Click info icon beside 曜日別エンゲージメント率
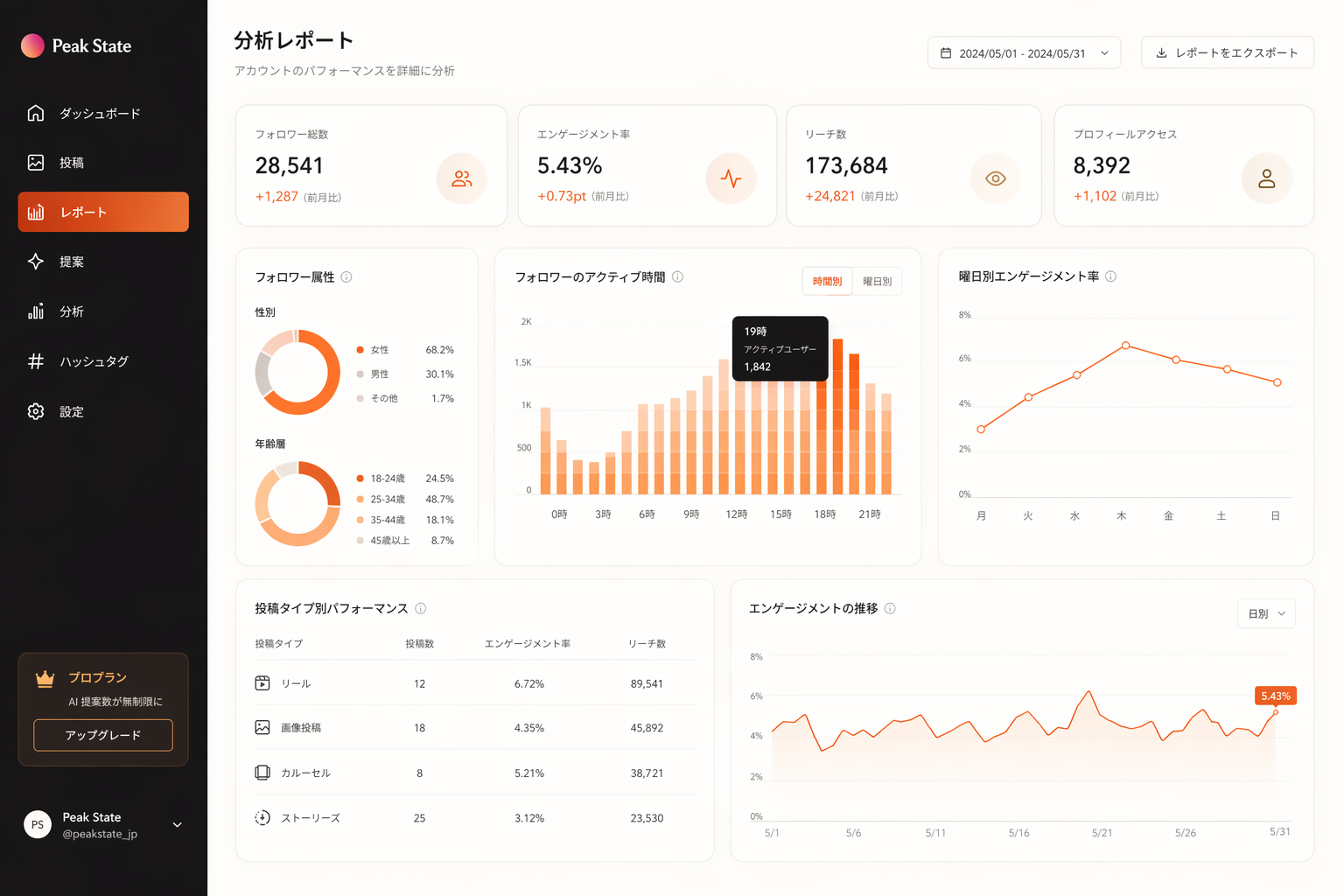This screenshot has width=1344, height=896. pyautogui.click(x=1110, y=276)
